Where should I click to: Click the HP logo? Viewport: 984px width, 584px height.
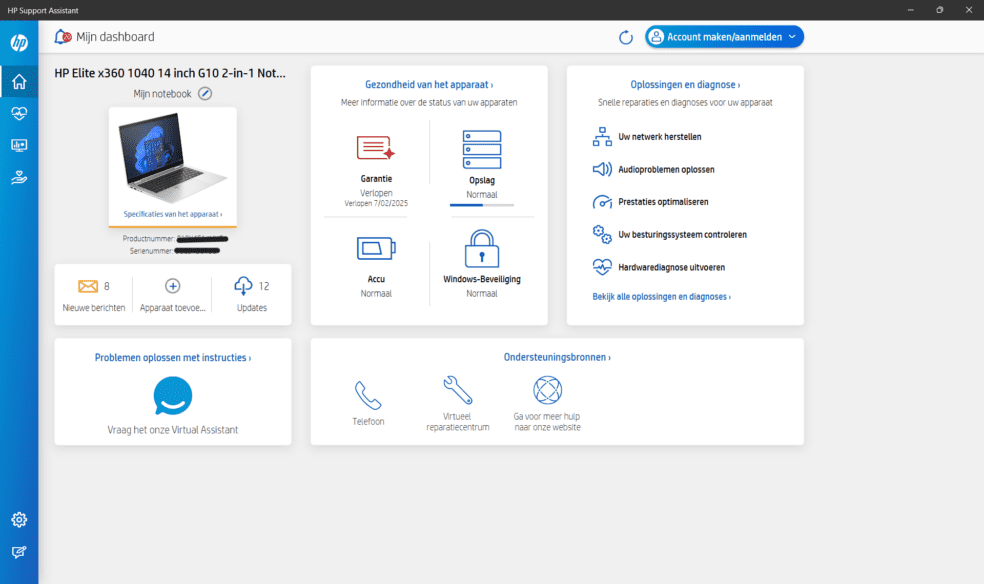19,43
